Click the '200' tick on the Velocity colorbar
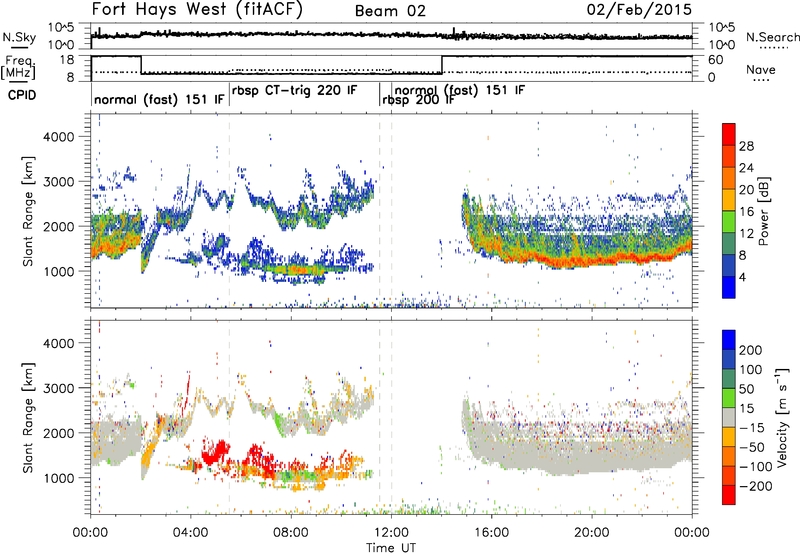The image size is (800, 554). [751, 350]
